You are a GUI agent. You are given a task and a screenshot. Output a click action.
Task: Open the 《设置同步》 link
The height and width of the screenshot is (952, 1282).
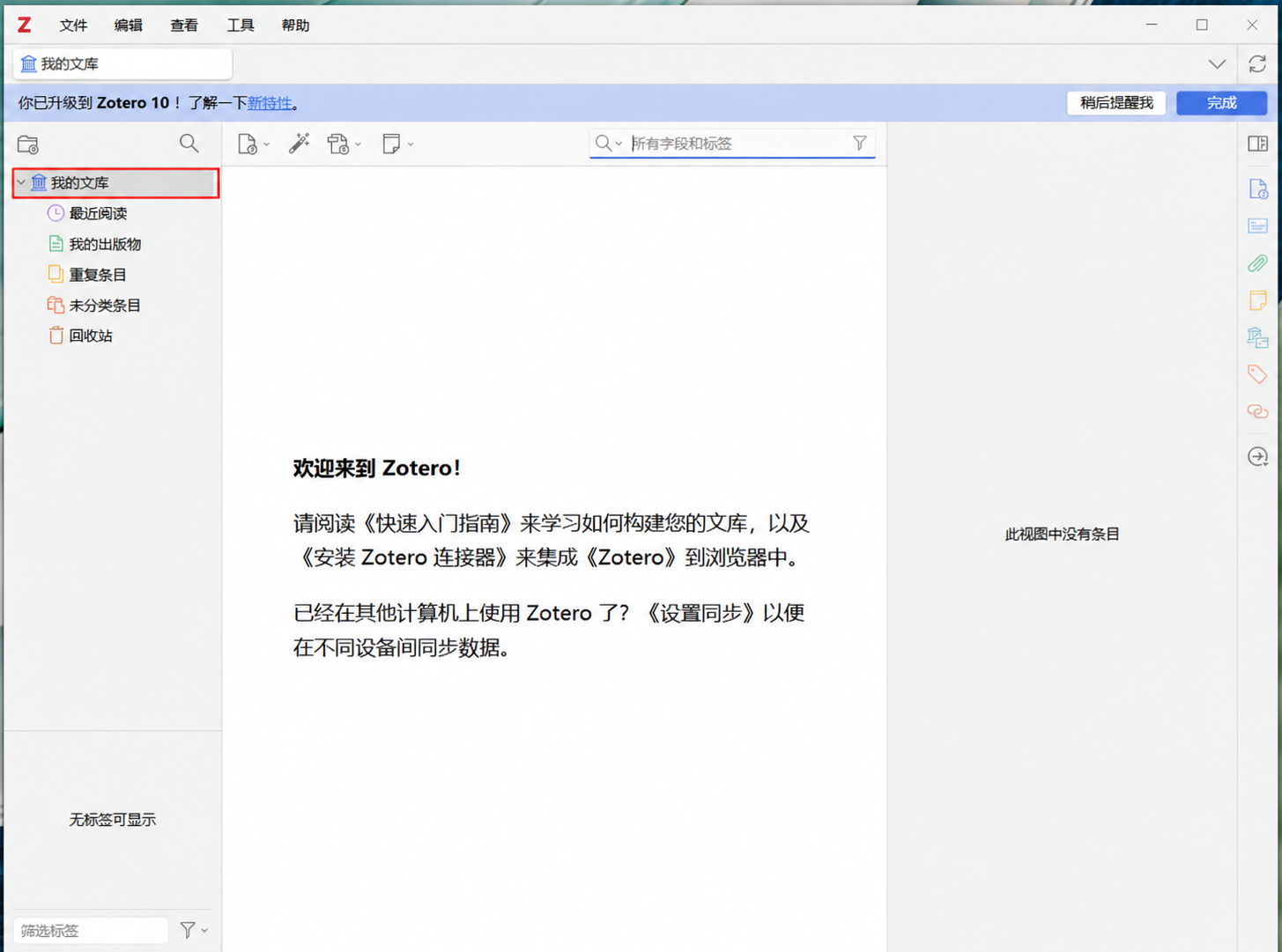(700, 613)
